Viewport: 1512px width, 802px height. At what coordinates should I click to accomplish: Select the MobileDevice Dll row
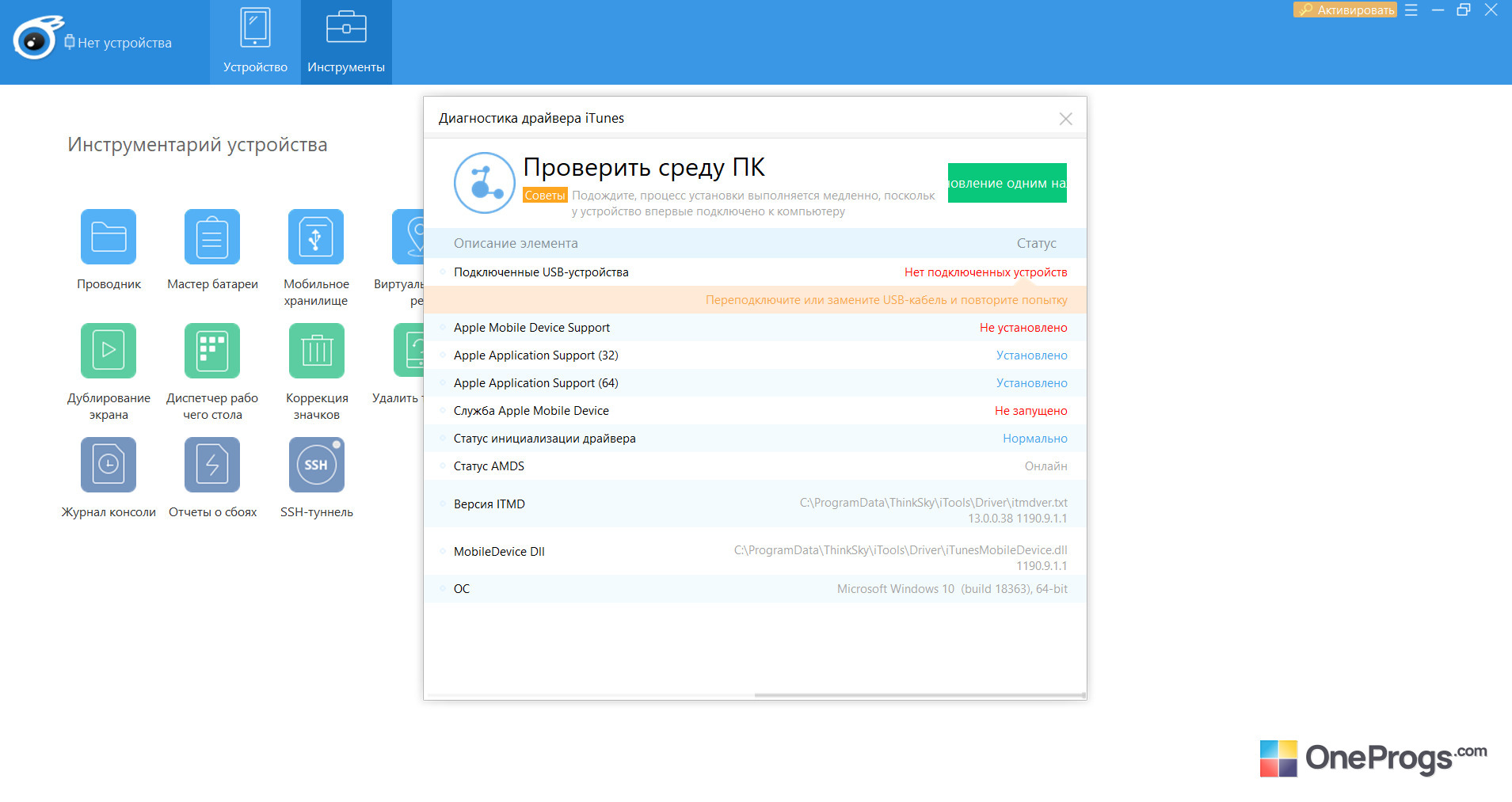tap(755, 551)
